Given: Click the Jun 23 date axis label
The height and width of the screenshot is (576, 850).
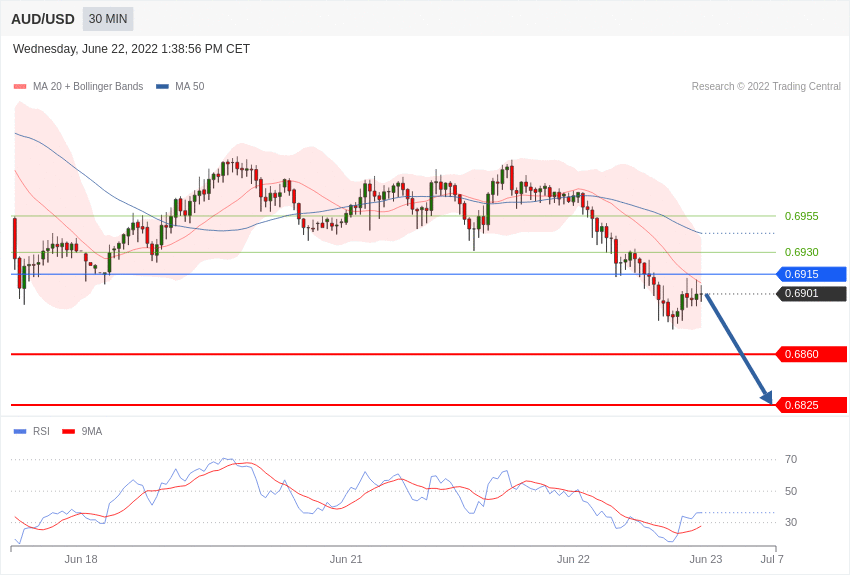Looking at the screenshot, I should click(x=705, y=559).
